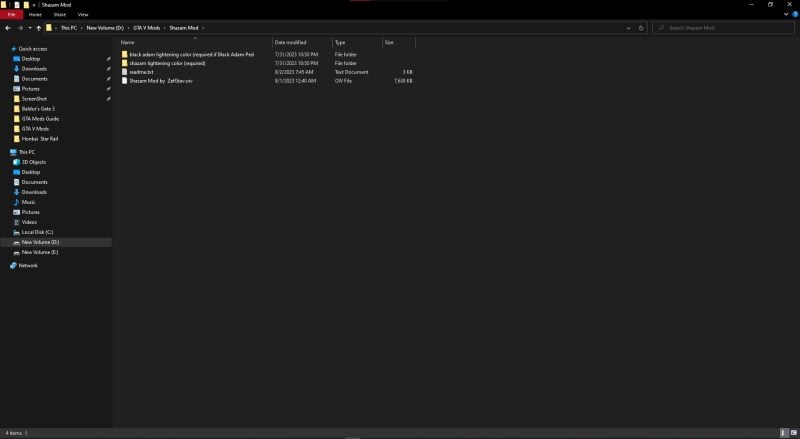Viewport: 800px width, 439px height.
Task: Select the readme.txt file icon
Action: [124, 72]
